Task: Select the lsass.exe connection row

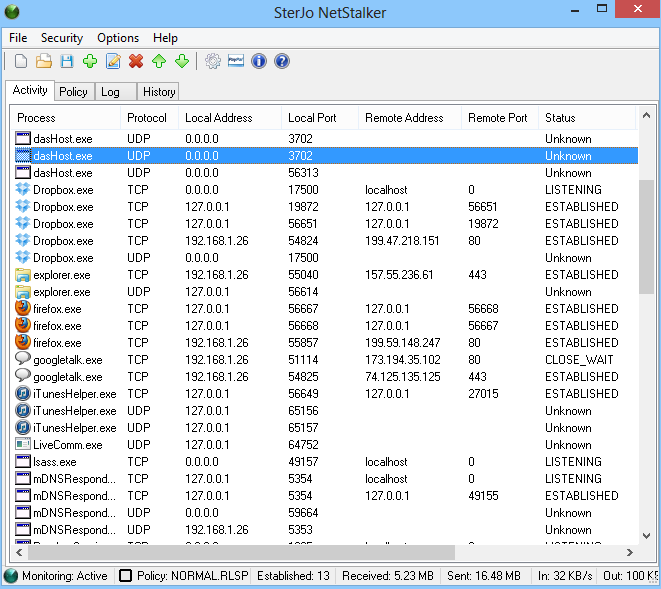Action: point(55,462)
